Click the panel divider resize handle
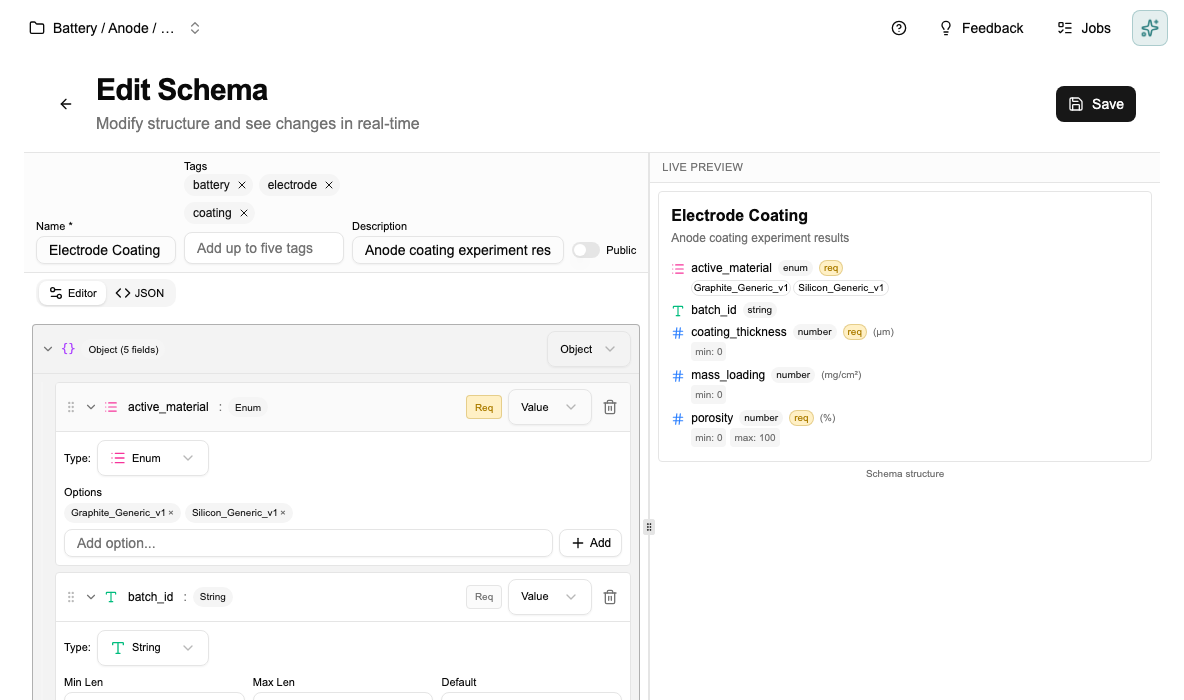 pyautogui.click(x=649, y=527)
